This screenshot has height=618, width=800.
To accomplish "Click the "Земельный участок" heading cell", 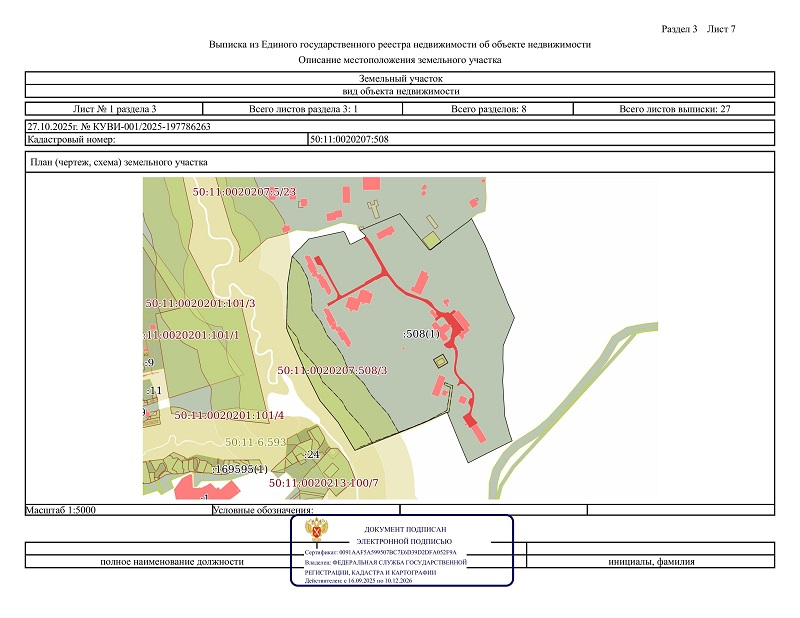I will point(399,77).
